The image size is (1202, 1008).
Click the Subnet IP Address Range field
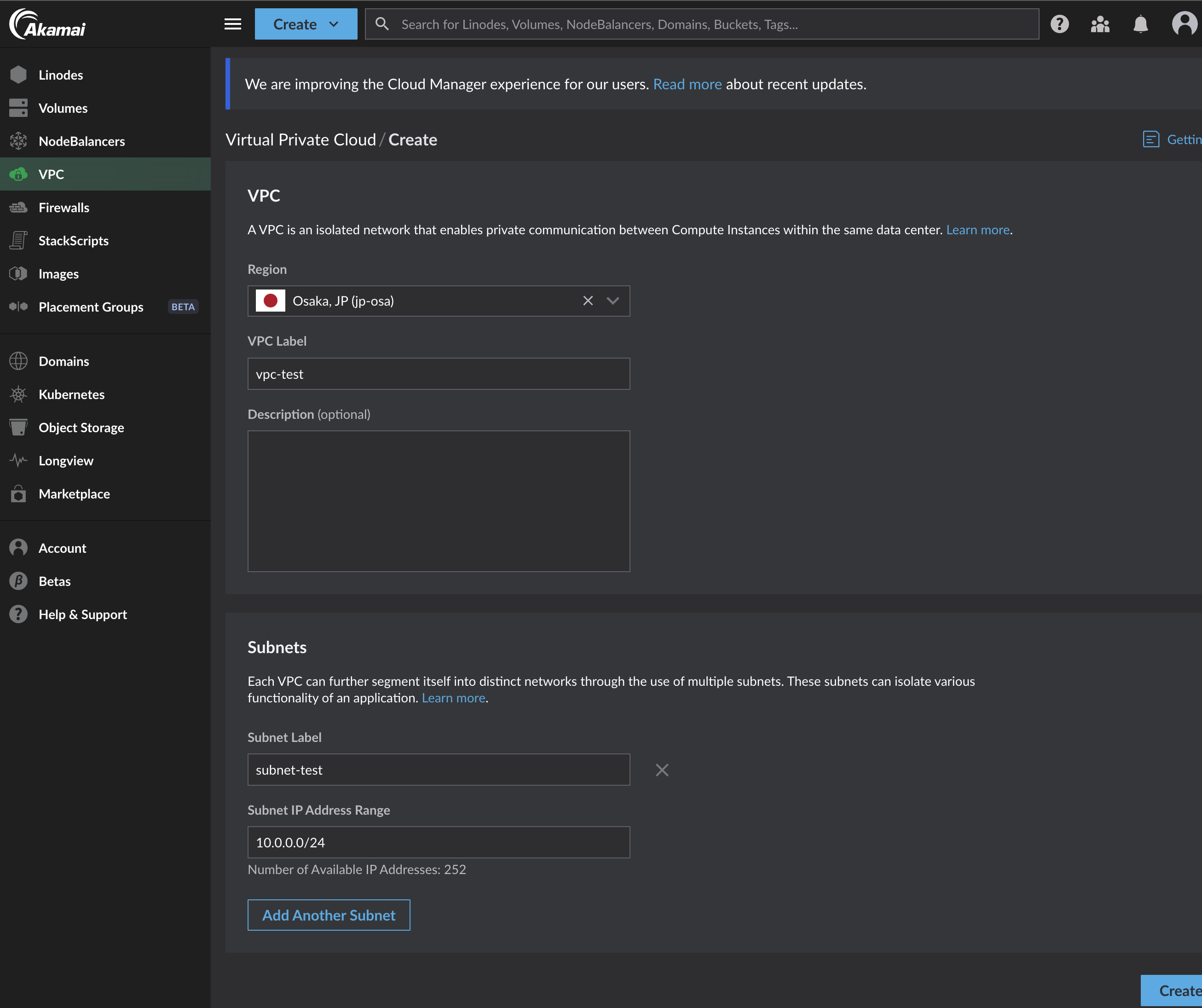(x=439, y=842)
